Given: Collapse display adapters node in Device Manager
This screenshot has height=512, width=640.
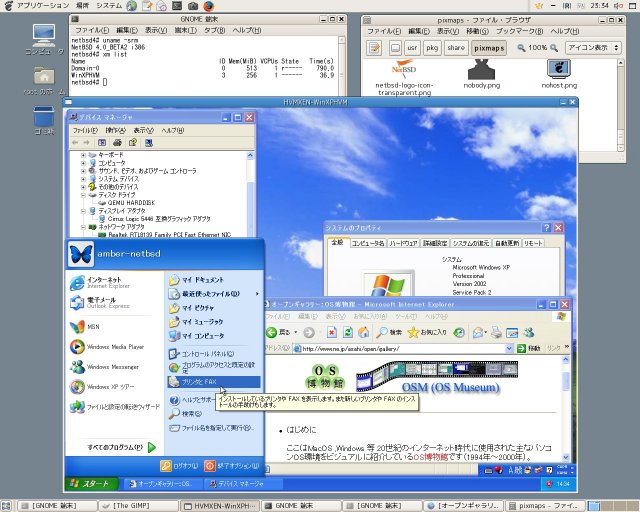Looking at the screenshot, I should click(83, 211).
